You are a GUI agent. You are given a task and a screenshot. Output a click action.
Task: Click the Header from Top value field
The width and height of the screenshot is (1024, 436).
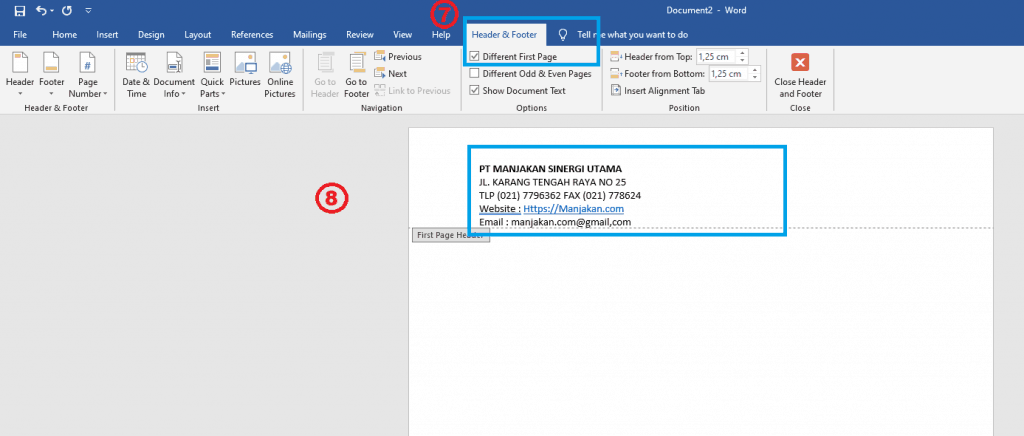pos(716,57)
